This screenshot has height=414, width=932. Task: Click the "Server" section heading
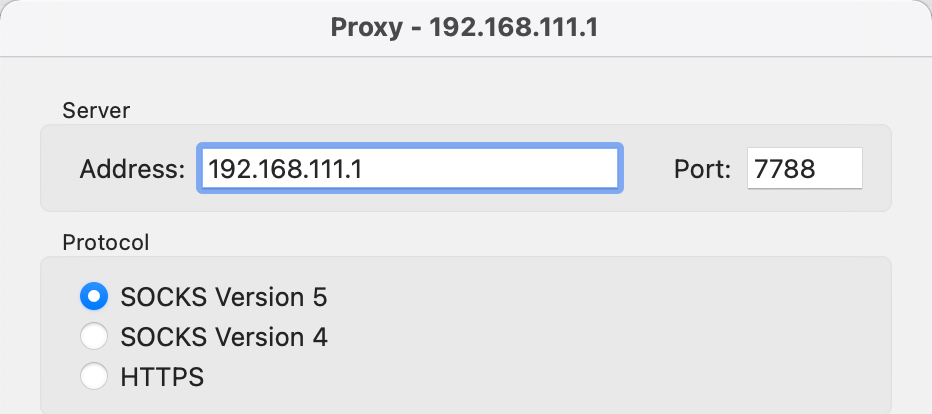click(x=96, y=110)
